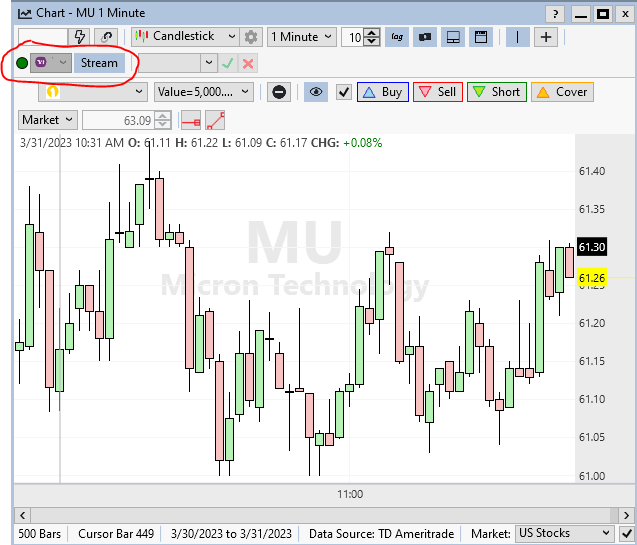Screen dimensions: 637x545
Task: Click scroll right arrow of chart scrollbar
Action: coord(626,515)
